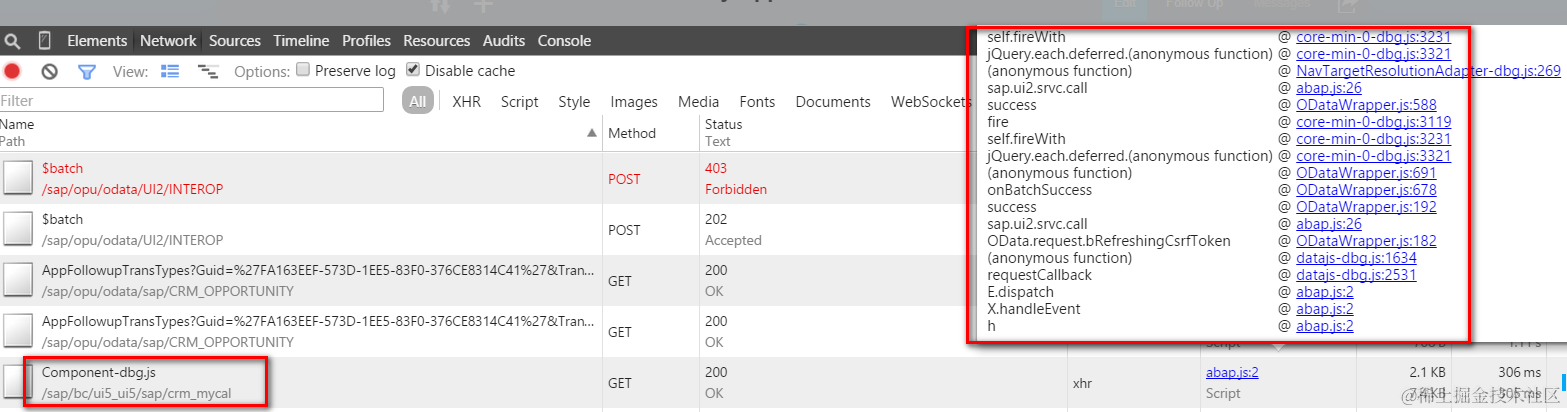Viewport: 1567px width, 412px height.
Task: Open abap.js:2 link beside X.handleEvent
Action: pos(1325,309)
